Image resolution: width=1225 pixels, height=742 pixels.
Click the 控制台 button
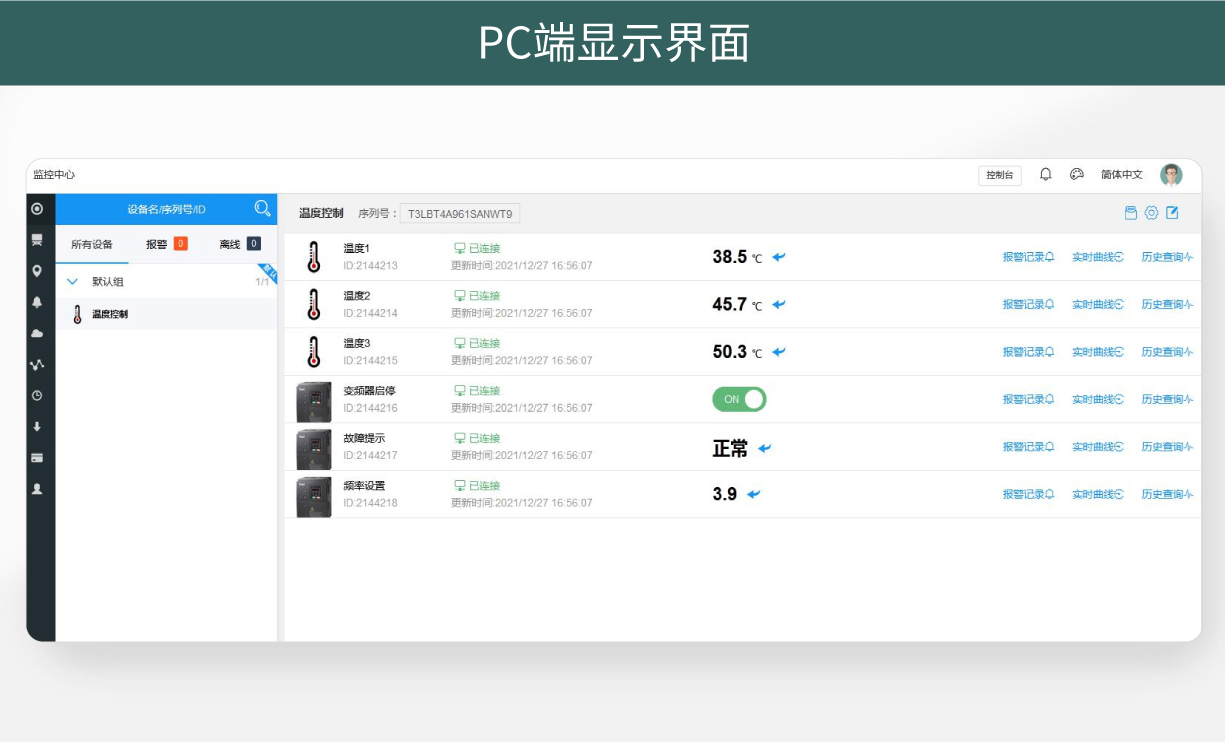(x=999, y=175)
